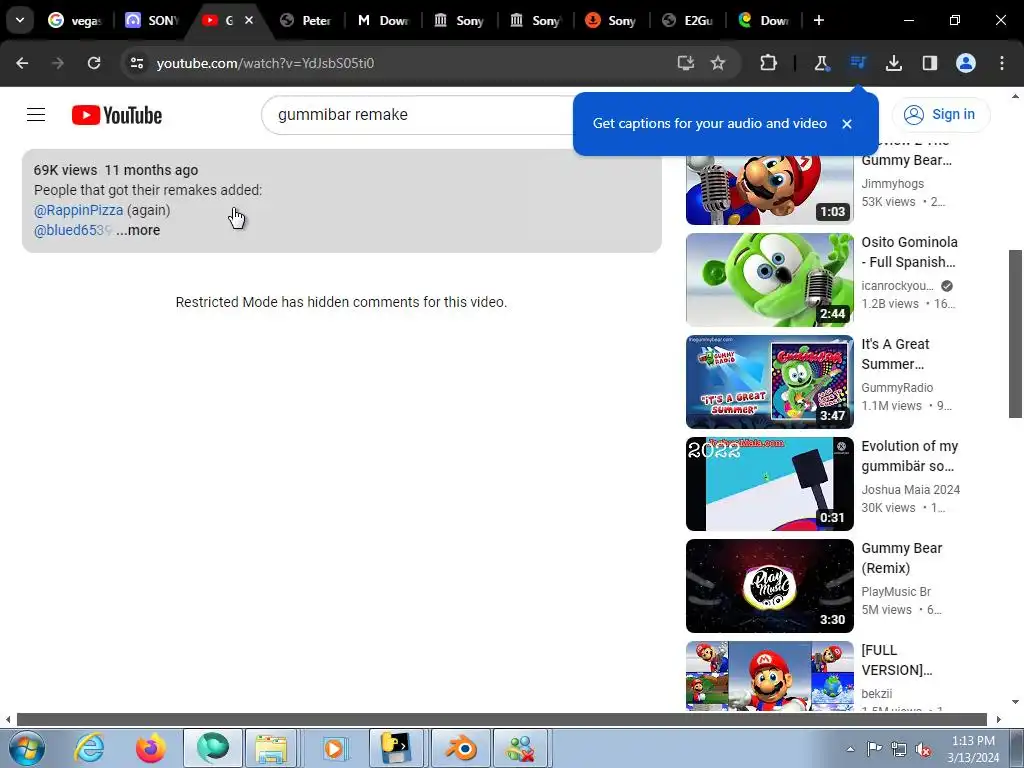Open Chrome Labs flask icon
This screenshot has height=768, width=1024.
(821, 63)
